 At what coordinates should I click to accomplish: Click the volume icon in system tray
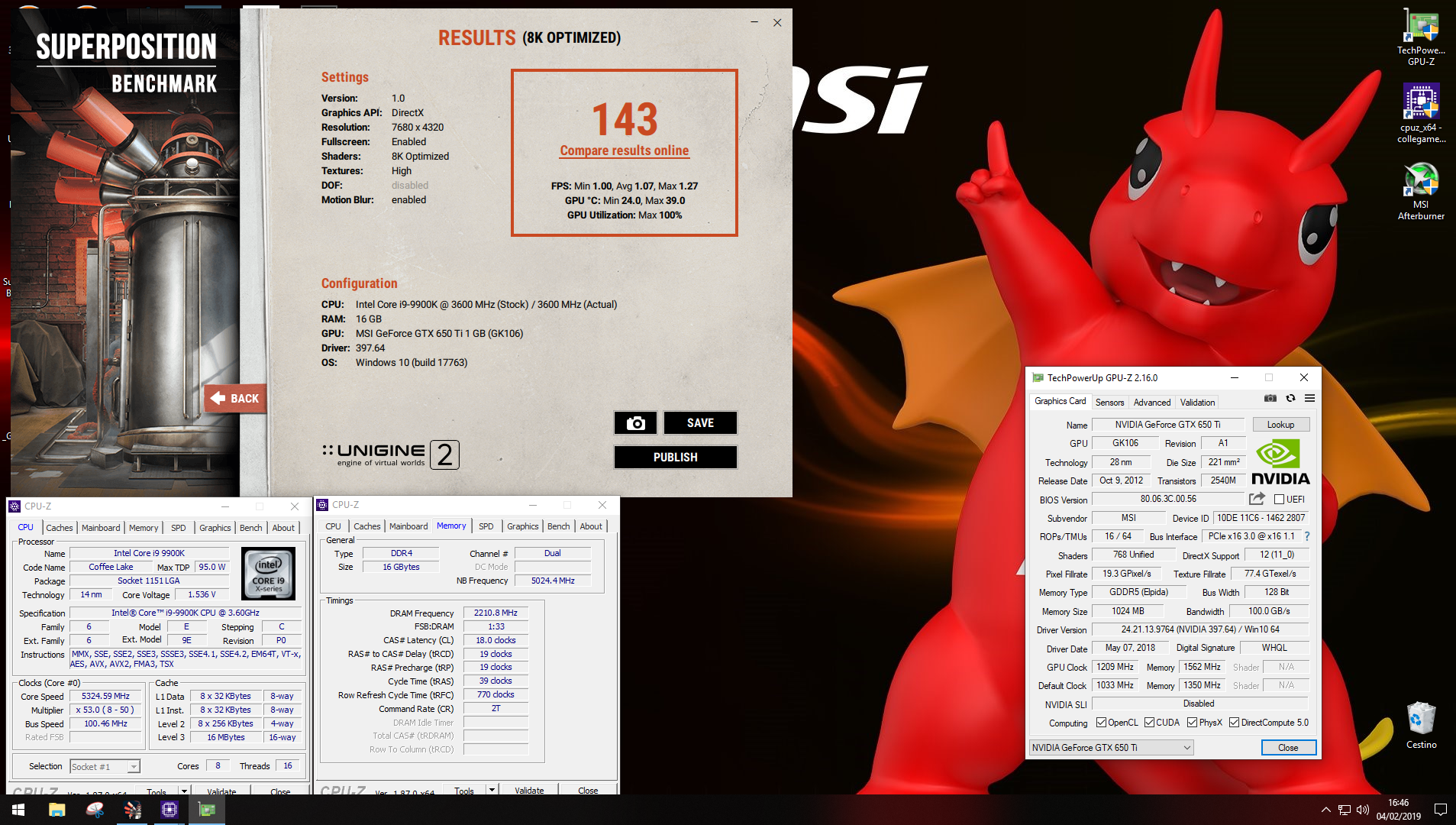(1363, 810)
